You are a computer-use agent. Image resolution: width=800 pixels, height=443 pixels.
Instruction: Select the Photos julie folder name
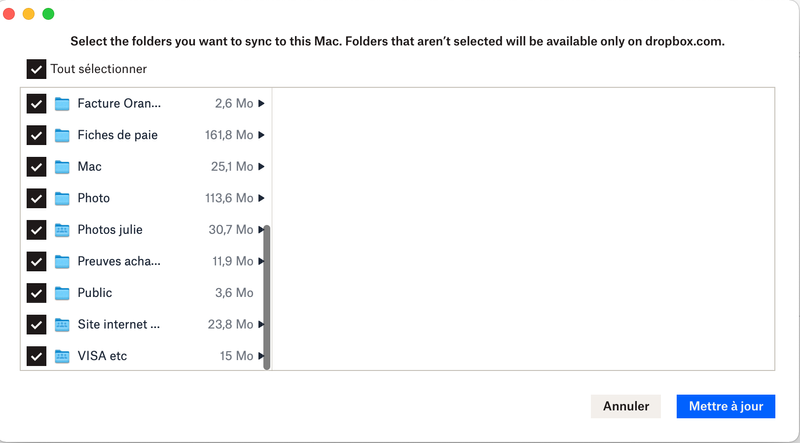(110, 230)
